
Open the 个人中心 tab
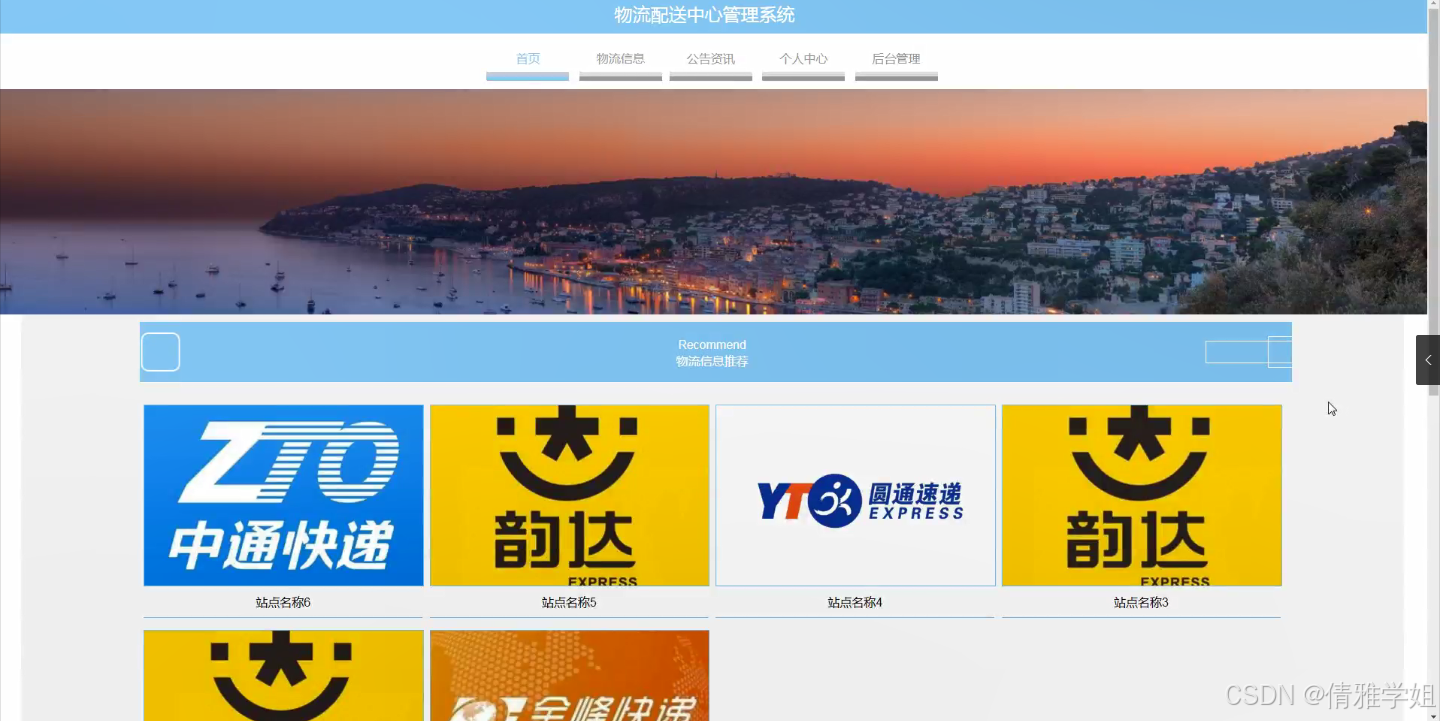click(803, 60)
